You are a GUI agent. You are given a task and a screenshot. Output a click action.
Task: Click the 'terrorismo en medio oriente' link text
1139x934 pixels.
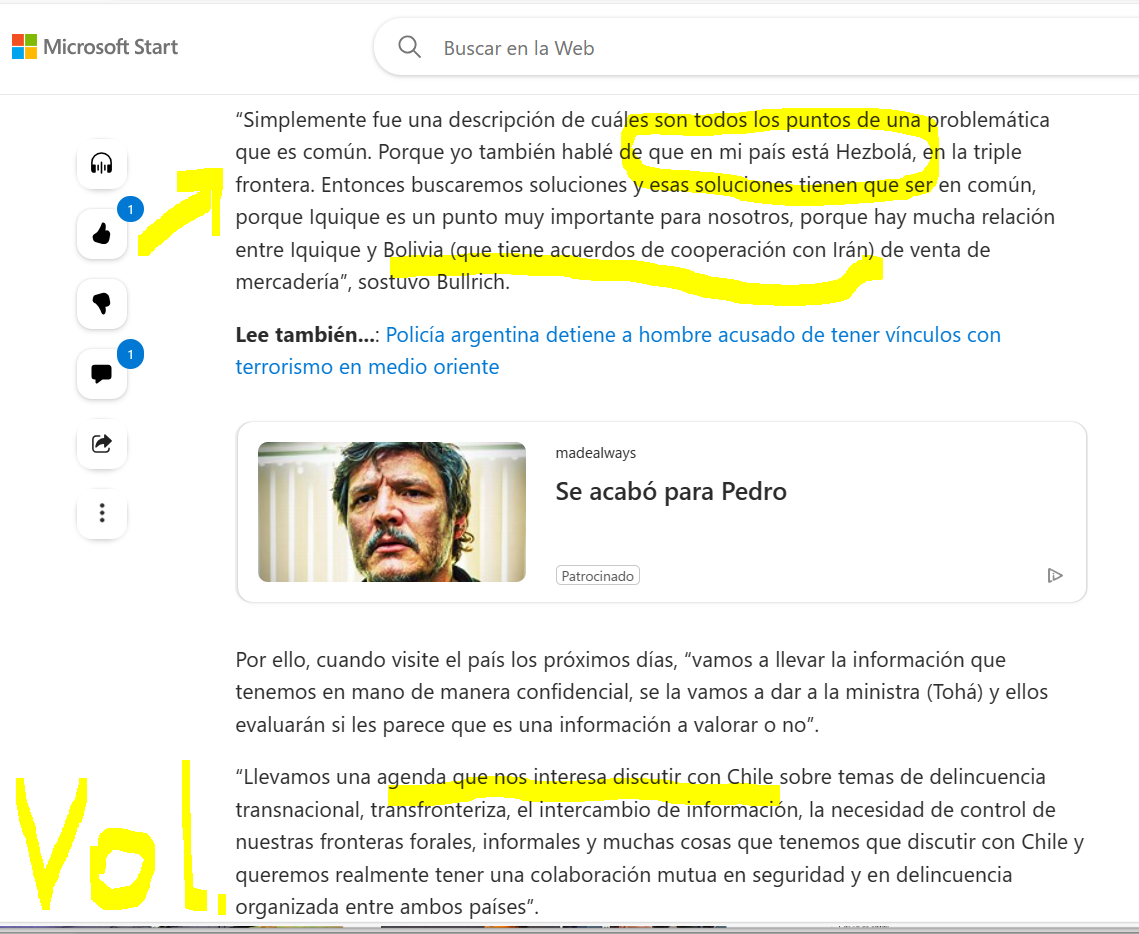point(367,367)
